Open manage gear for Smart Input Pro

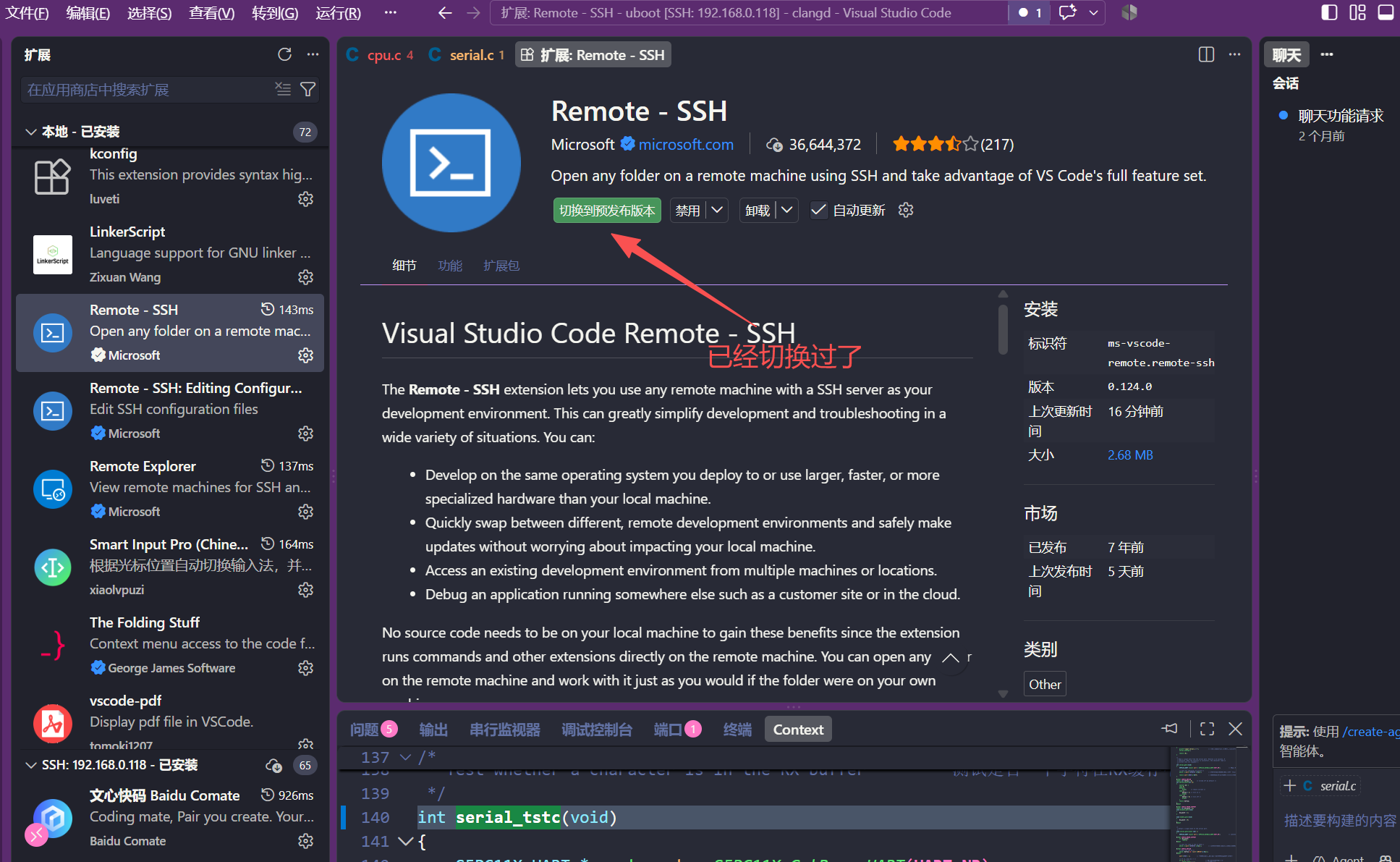pyautogui.click(x=306, y=590)
